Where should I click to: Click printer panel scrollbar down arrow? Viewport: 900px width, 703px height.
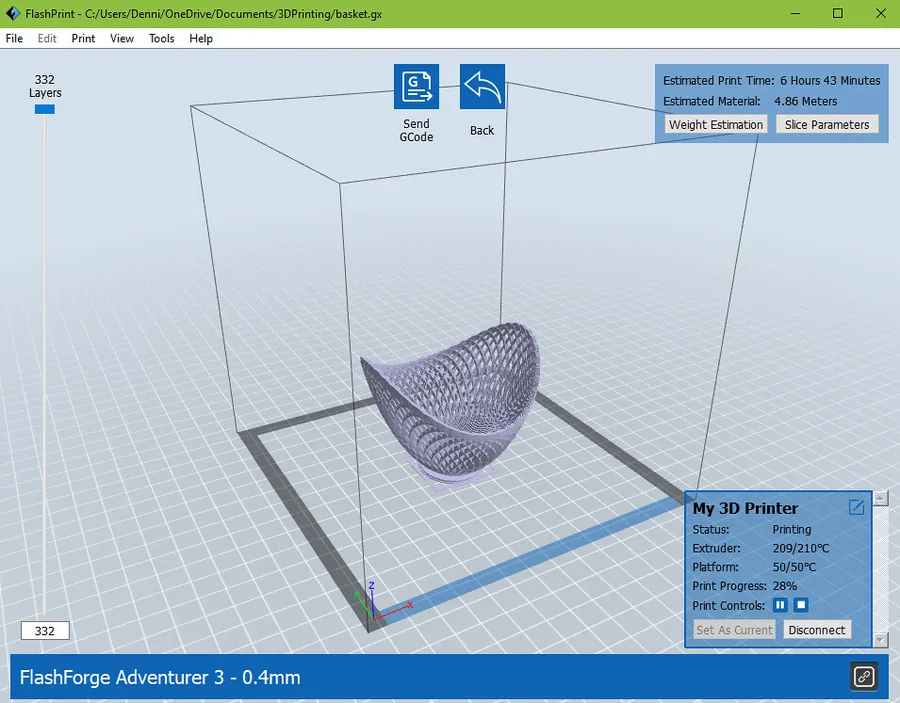(880, 640)
